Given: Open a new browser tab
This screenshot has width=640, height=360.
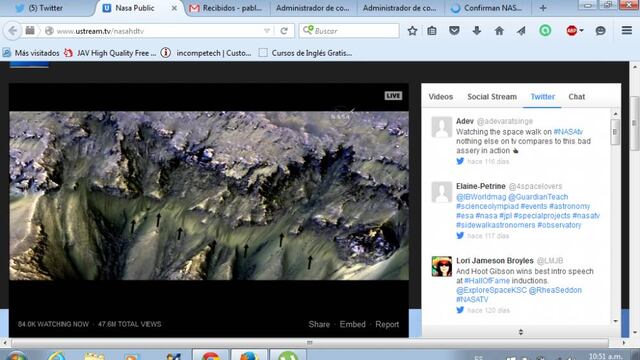Looking at the screenshot, I should pos(543,8).
